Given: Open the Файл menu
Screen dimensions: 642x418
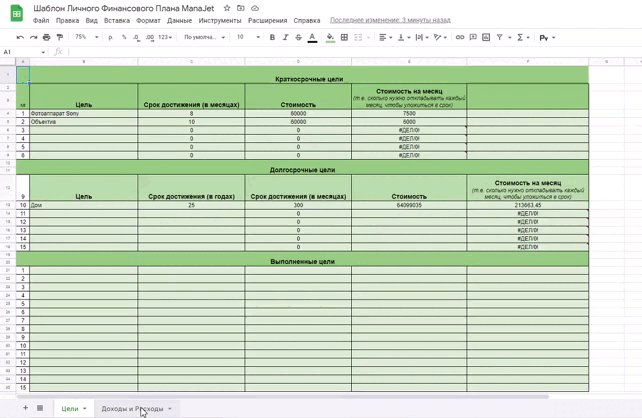Looking at the screenshot, I should tap(41, 20).
